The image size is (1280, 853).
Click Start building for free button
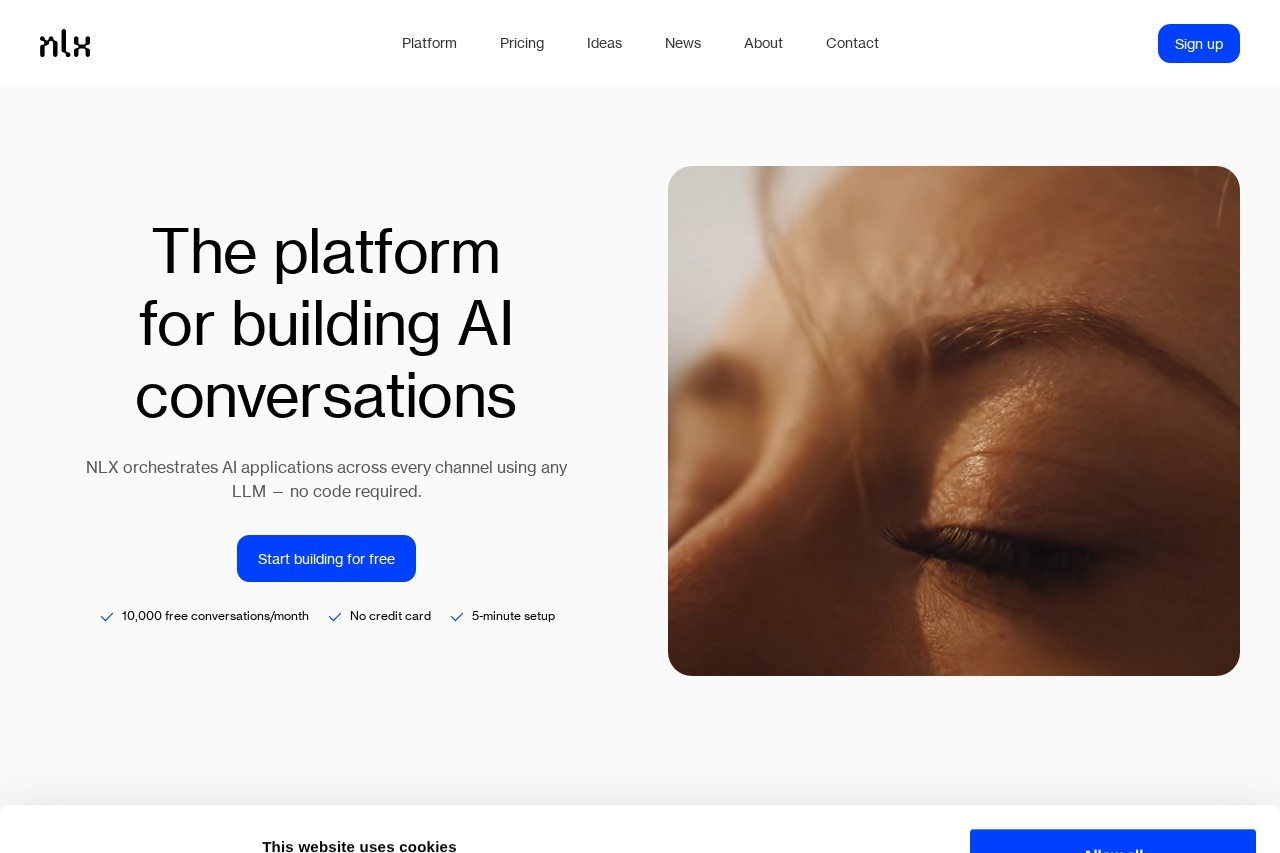[326, 558]
